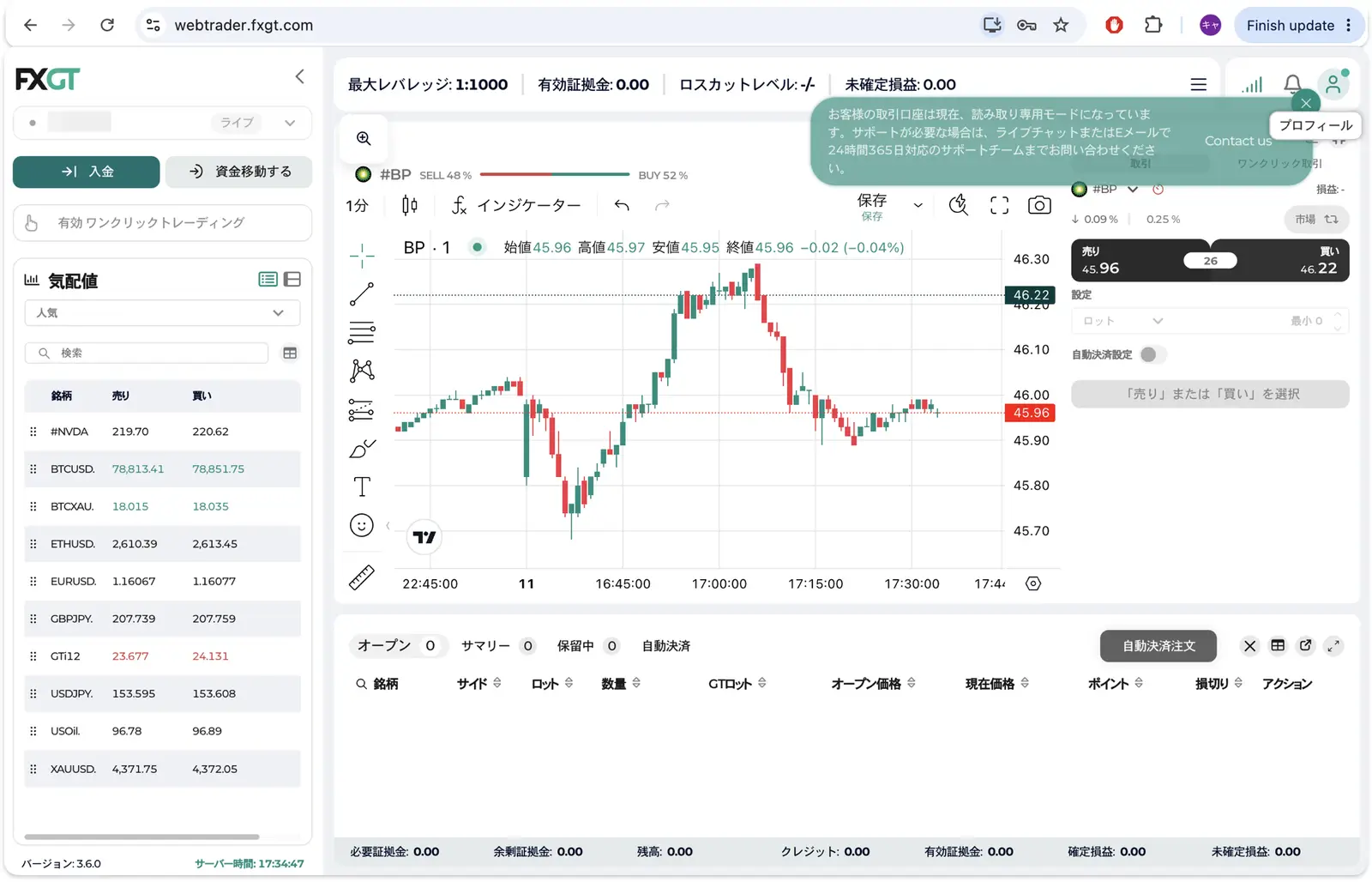Open the lot unit dropdown
Screen dimensions: 1372x882
(1123, 321)
